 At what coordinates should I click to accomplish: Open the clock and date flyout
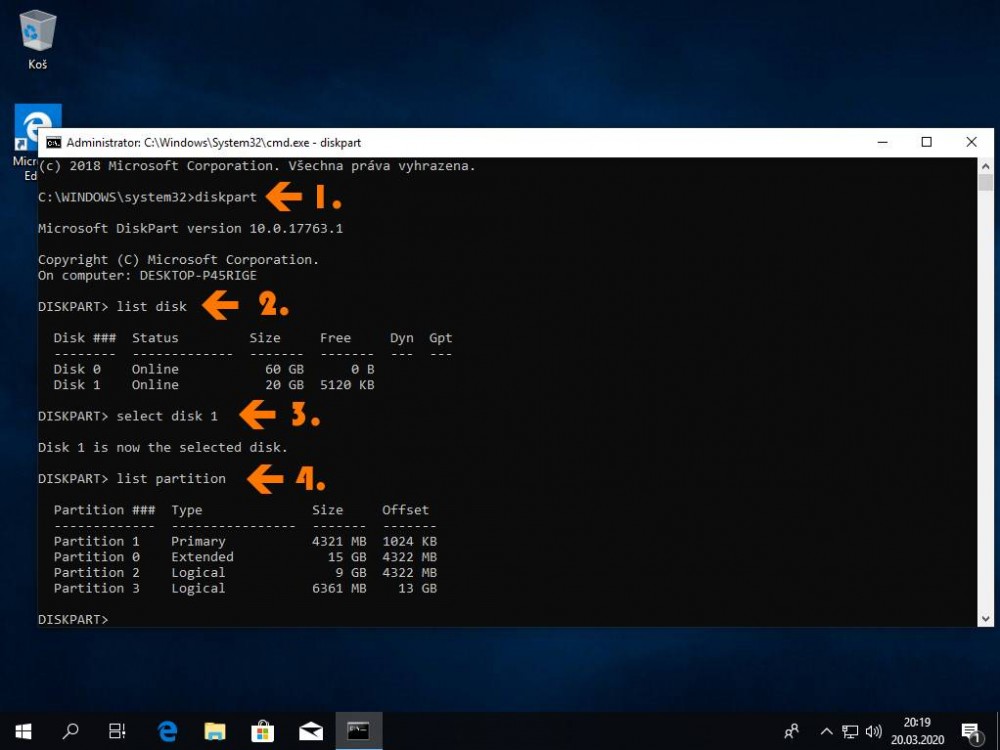(915, 731)
